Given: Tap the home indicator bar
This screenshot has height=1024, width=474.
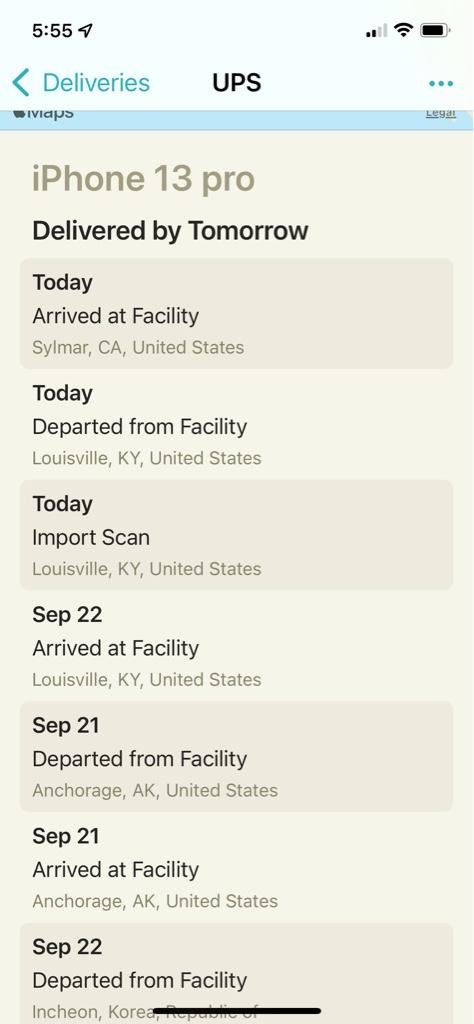Looking at the screenshot, I should [x=236, y=1011].
